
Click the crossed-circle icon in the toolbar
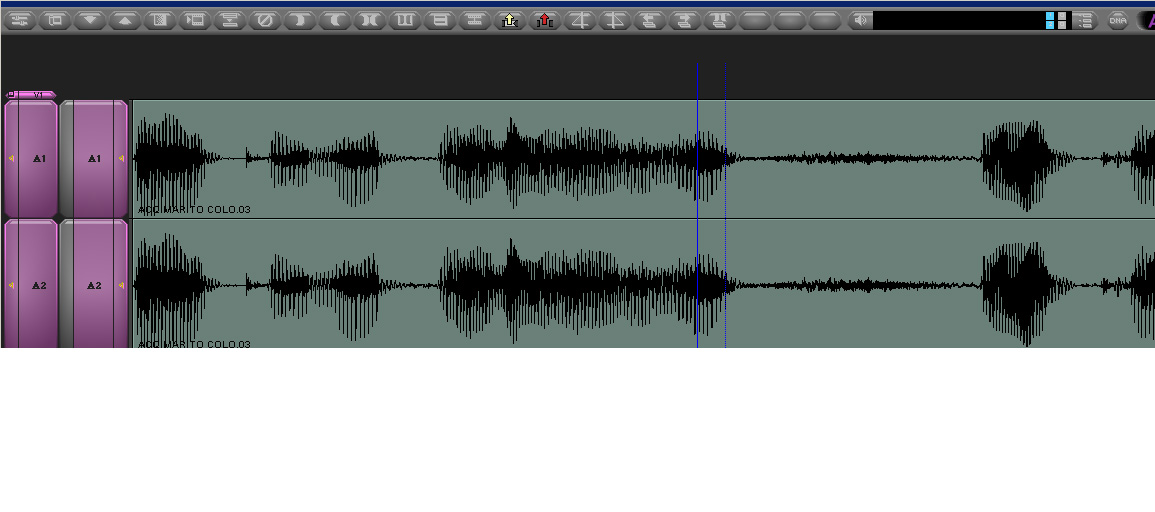(x=265, y=20)
